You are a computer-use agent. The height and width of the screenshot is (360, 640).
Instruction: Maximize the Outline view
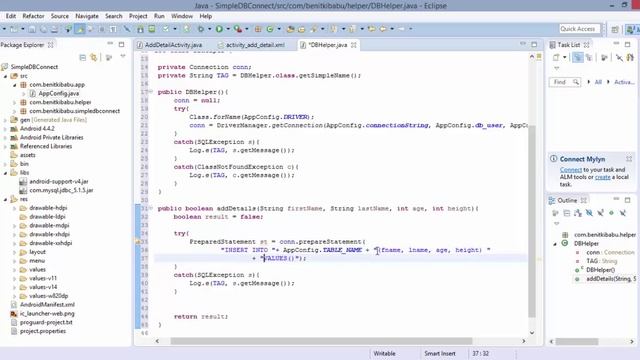[628, 200]
